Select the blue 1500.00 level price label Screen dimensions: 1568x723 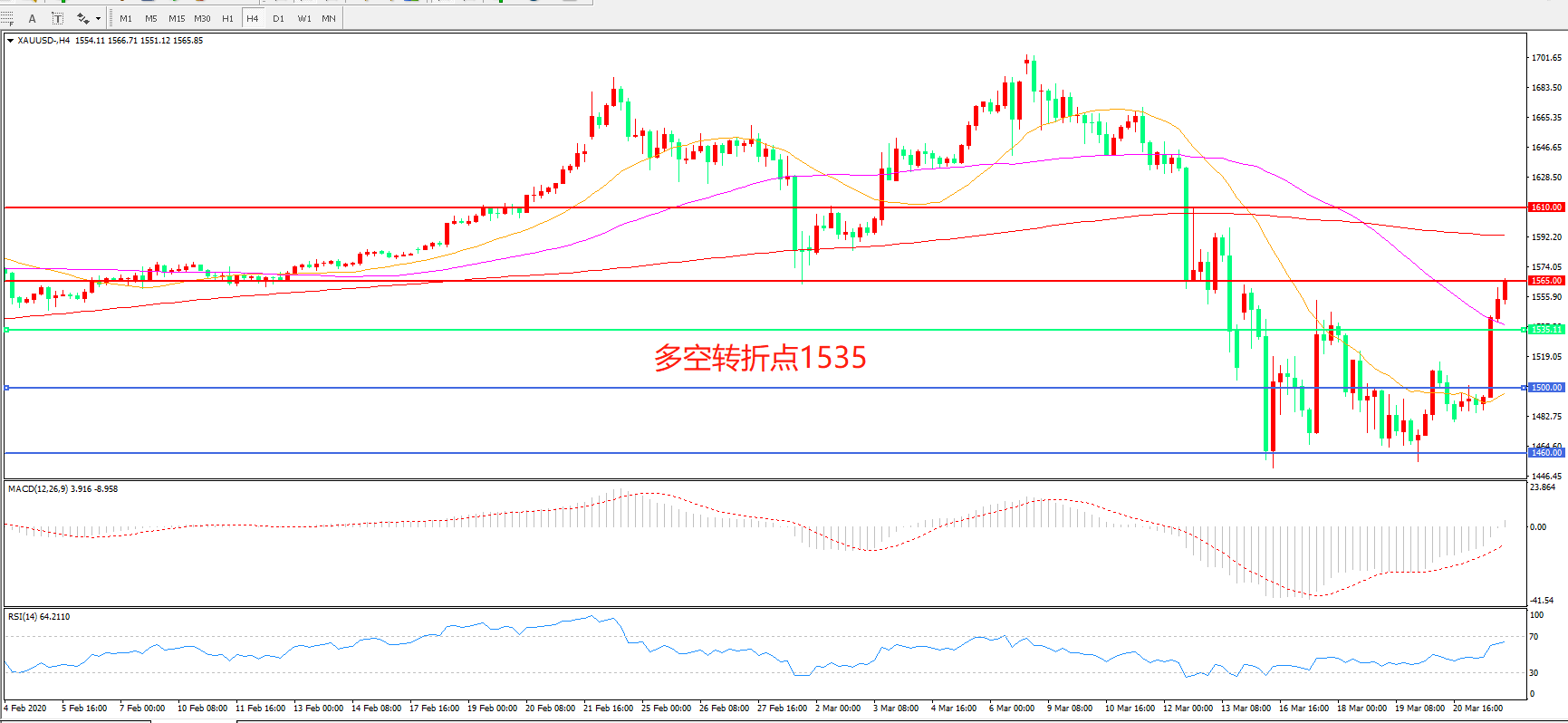coord(1545,388)
